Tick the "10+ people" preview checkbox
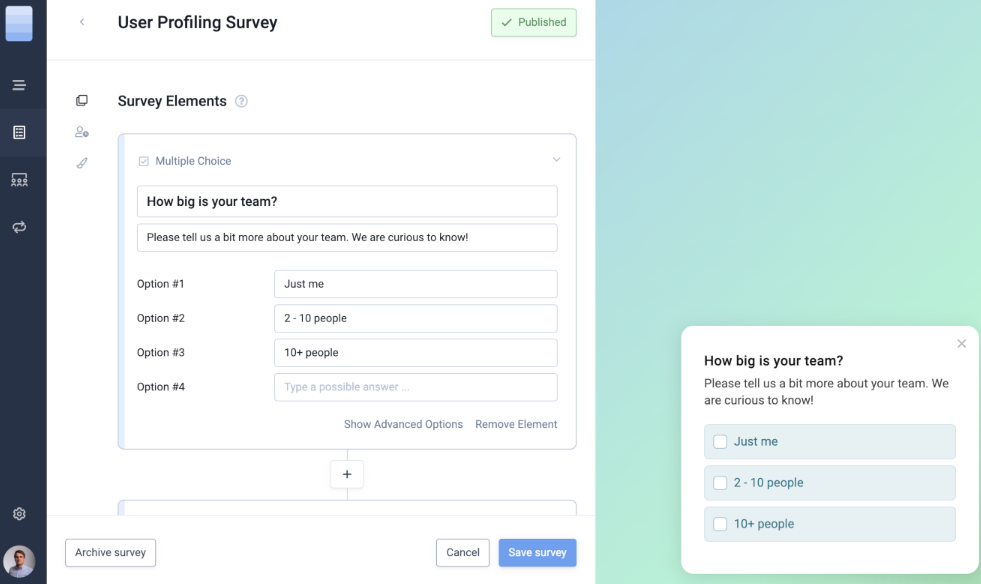The height and width of the screenshot is (584, 981). click(720, 523)
